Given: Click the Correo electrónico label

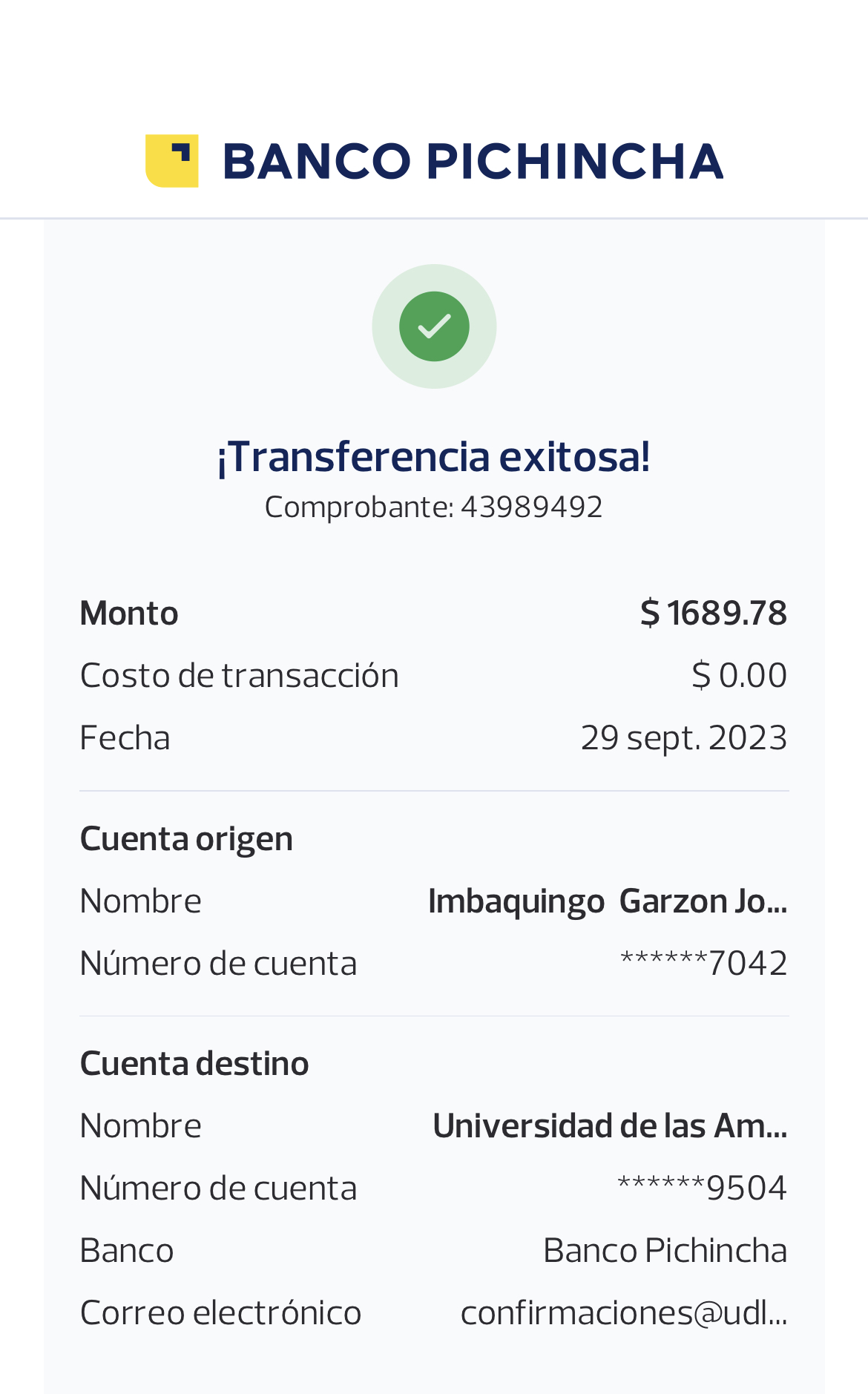Looking at the screenshot, I should pos(220,1313).
